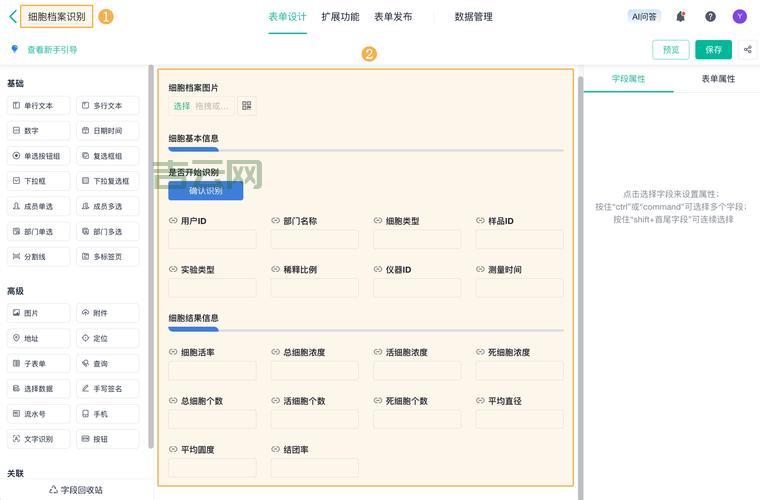Click the 稀释比例 input field
Image resolution: width=760 pixels, height=500 pixels.
tap(315, 288)
